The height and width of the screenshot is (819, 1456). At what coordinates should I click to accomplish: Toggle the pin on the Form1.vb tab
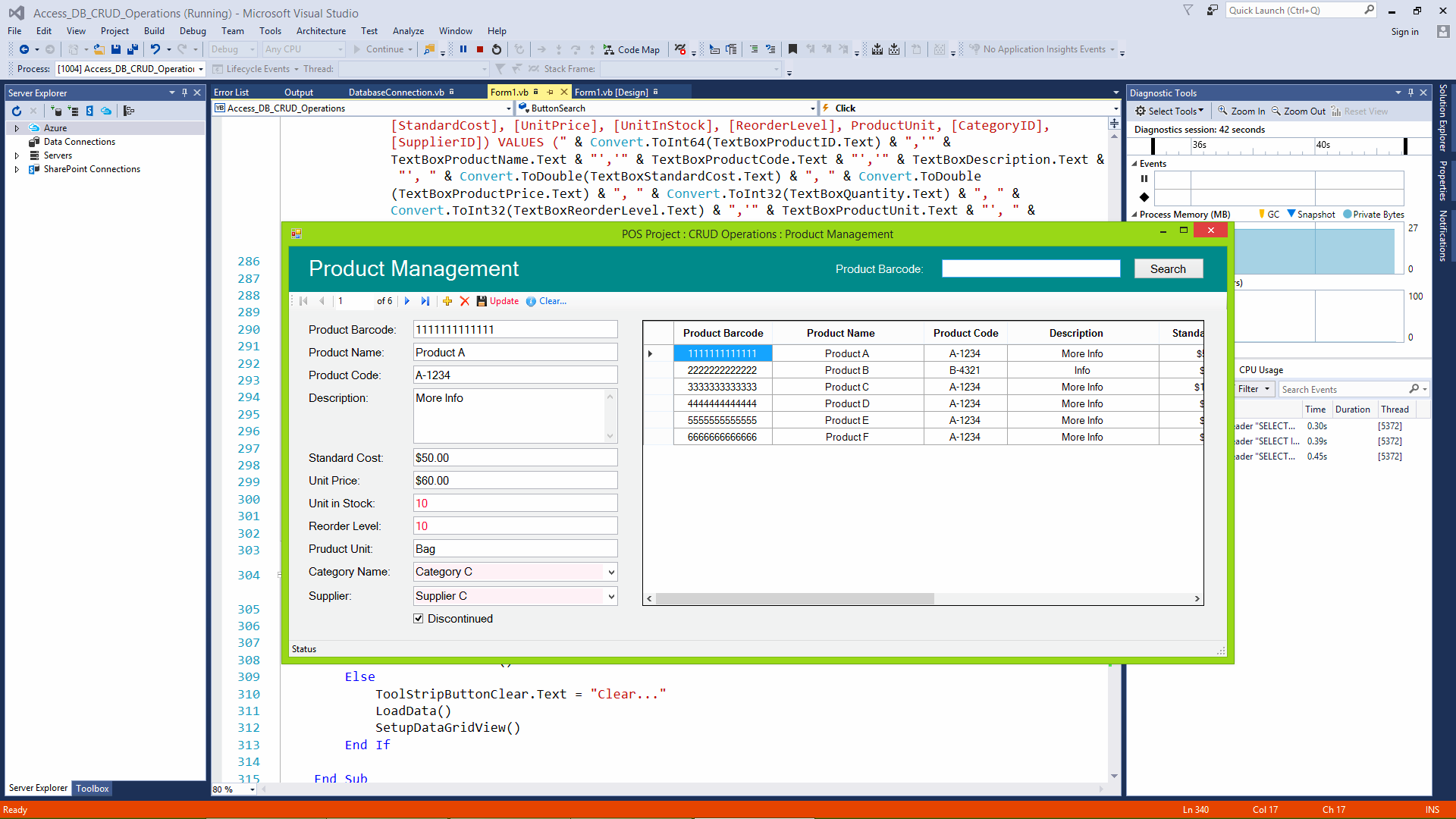pos(549,93)
